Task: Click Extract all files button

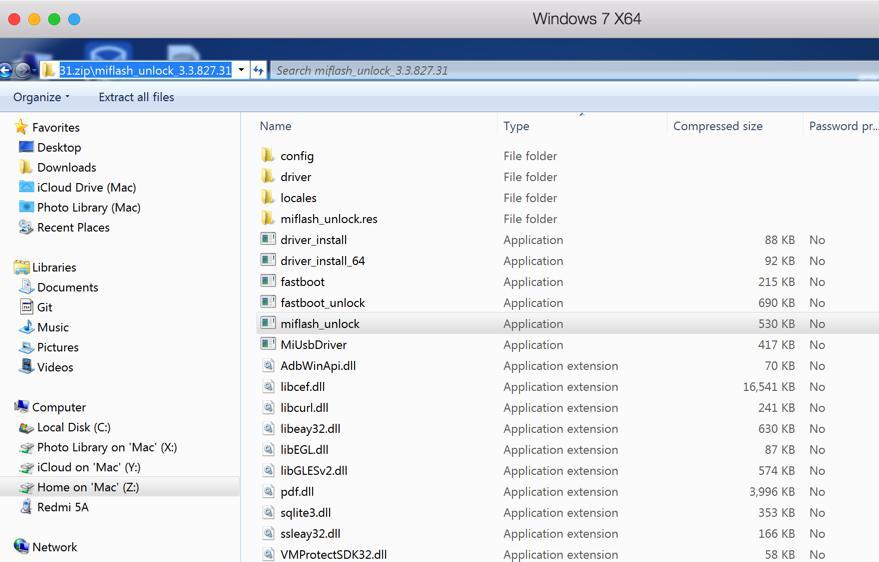Action: [x=136, y=97]
